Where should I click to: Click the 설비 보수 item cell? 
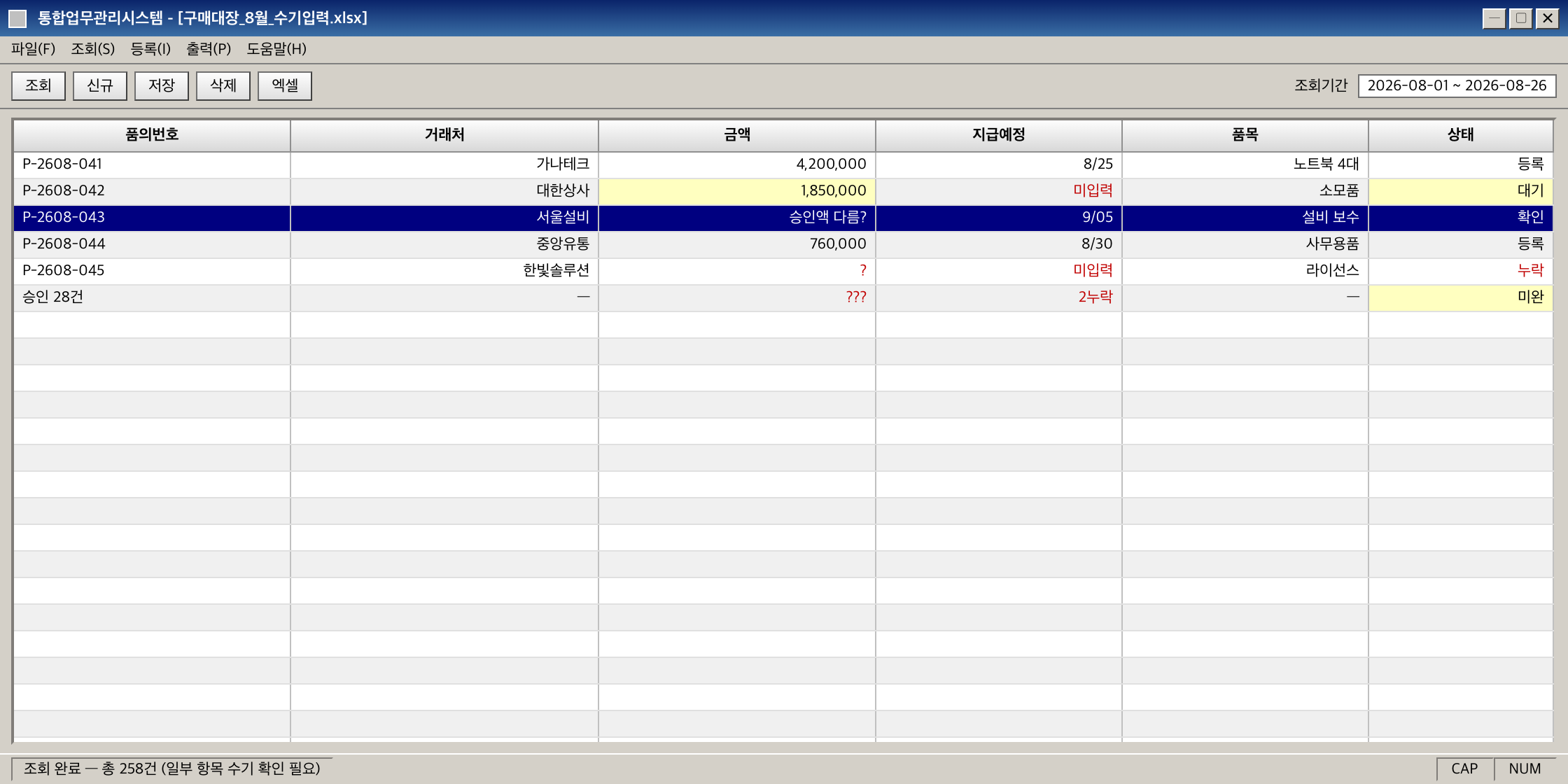(x=1245, y=218)
